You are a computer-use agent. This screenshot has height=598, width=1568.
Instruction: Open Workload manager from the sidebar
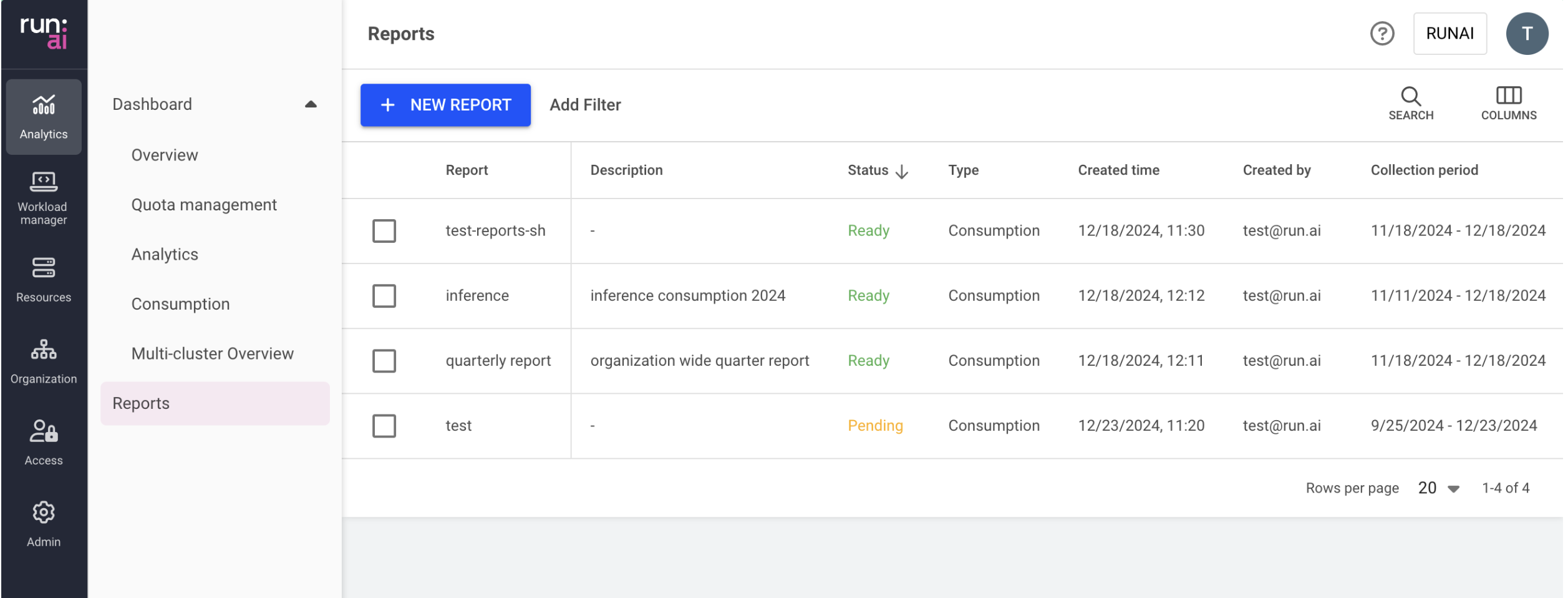point(44,198)
